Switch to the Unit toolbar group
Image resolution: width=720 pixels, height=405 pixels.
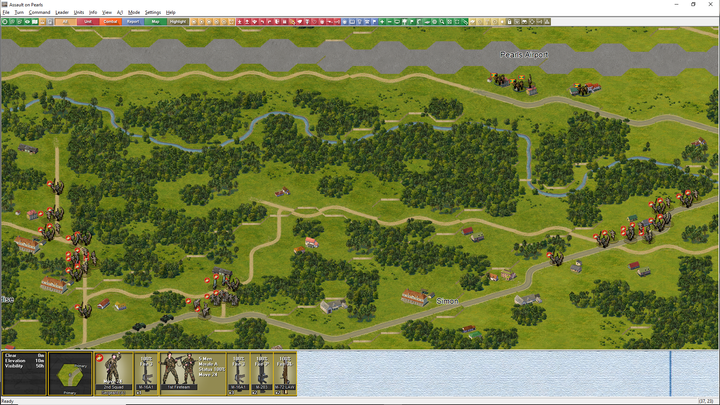pyautogui.click(x=87, y=22)
